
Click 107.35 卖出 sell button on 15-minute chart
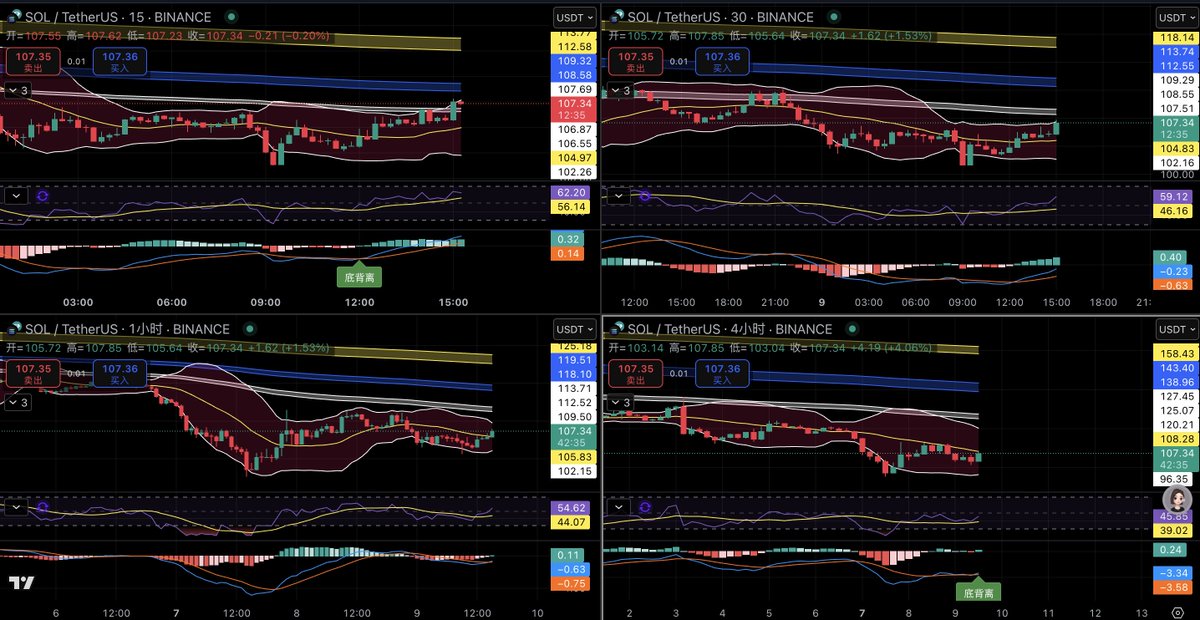(33, 61)
